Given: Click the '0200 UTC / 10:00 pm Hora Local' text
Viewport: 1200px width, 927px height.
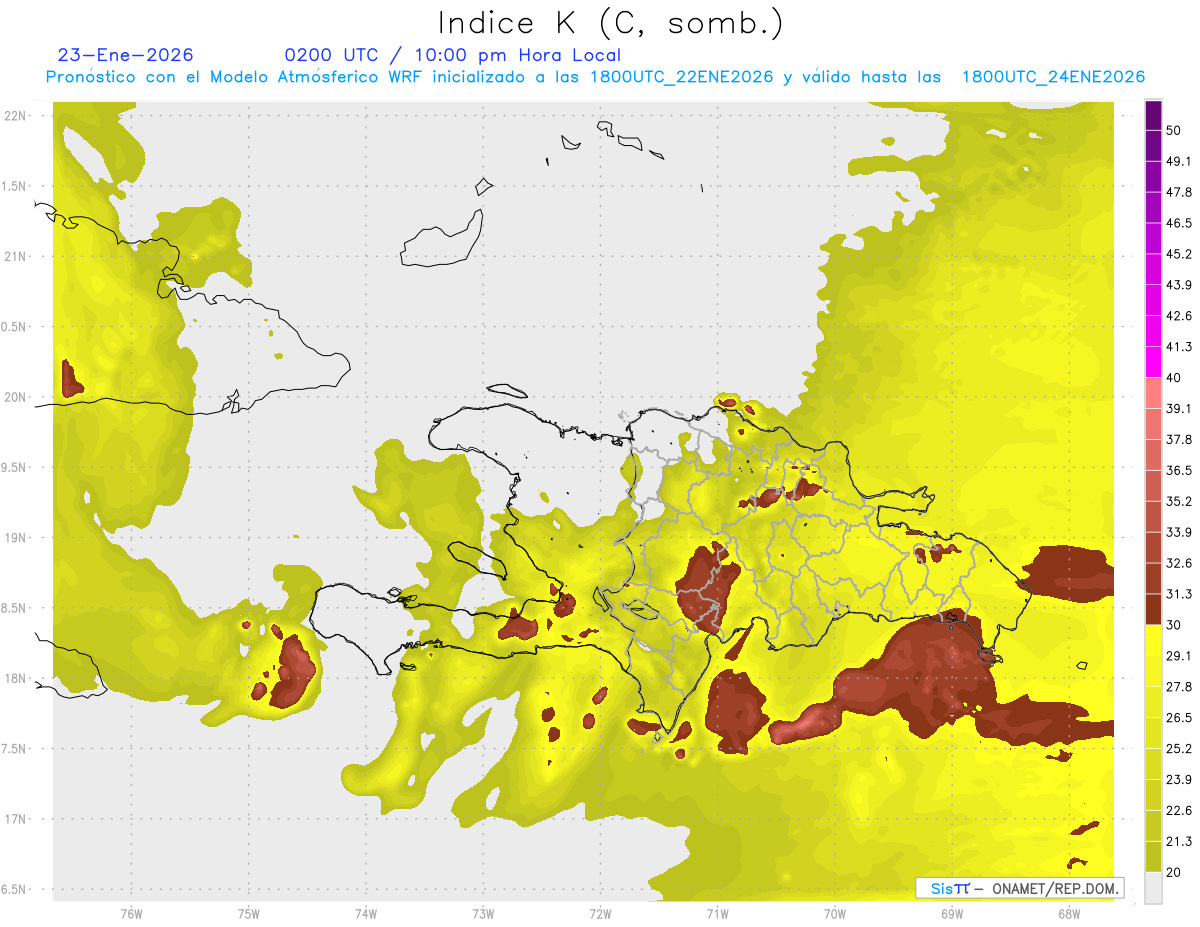Looking at the screenshot, I should [x=452, y=55].
